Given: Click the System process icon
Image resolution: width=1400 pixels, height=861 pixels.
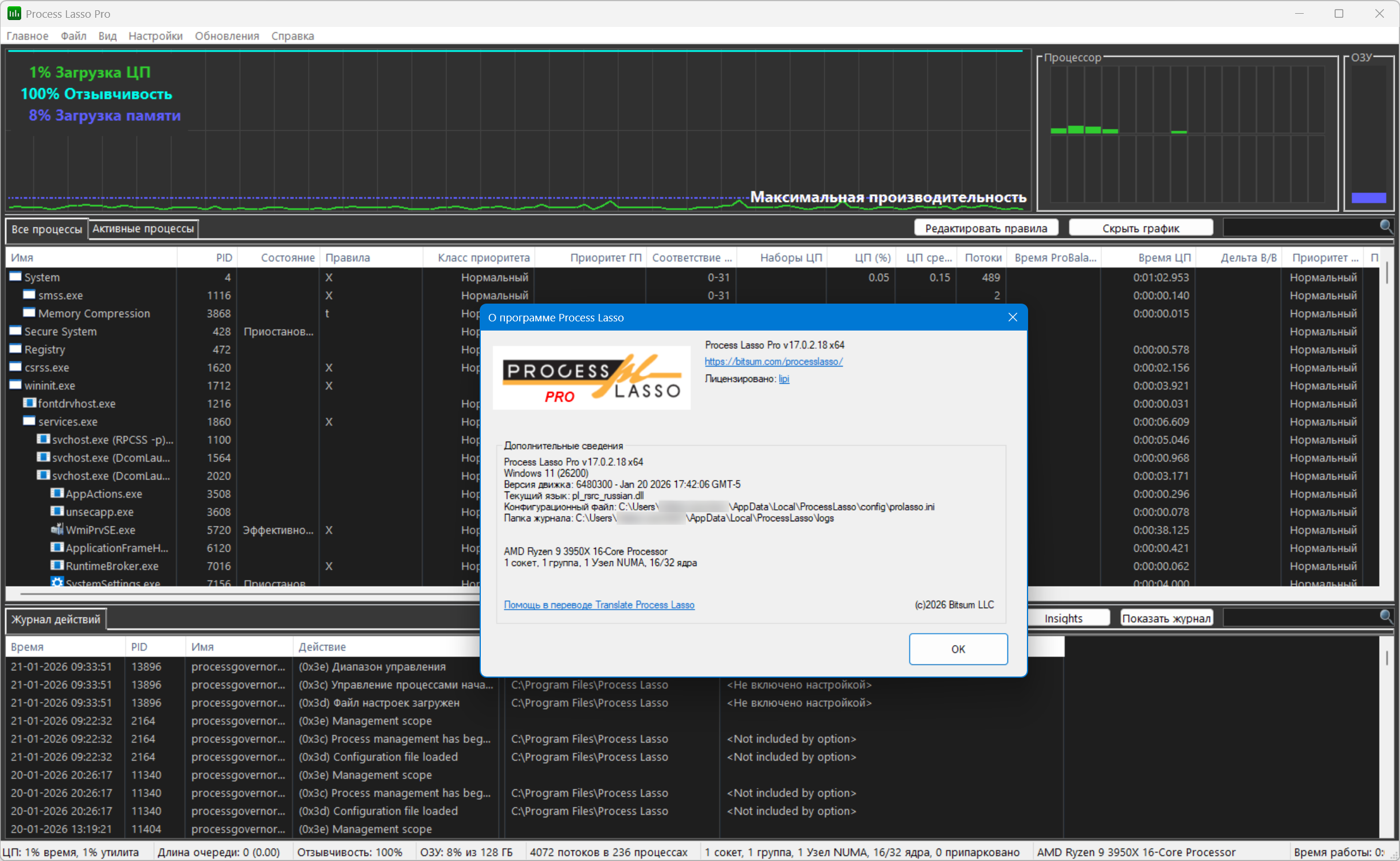Looking at the screenshot, I should pos(15,277).
